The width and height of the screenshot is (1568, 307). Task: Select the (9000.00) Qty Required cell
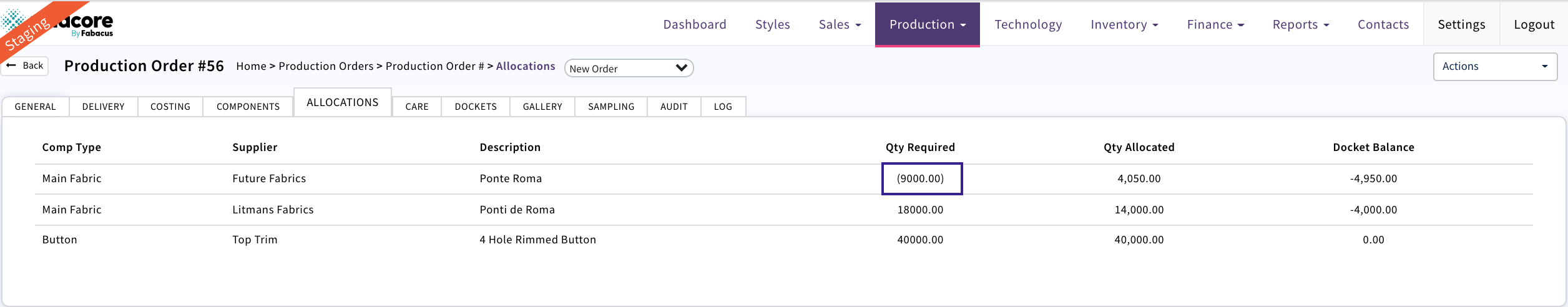921,178
